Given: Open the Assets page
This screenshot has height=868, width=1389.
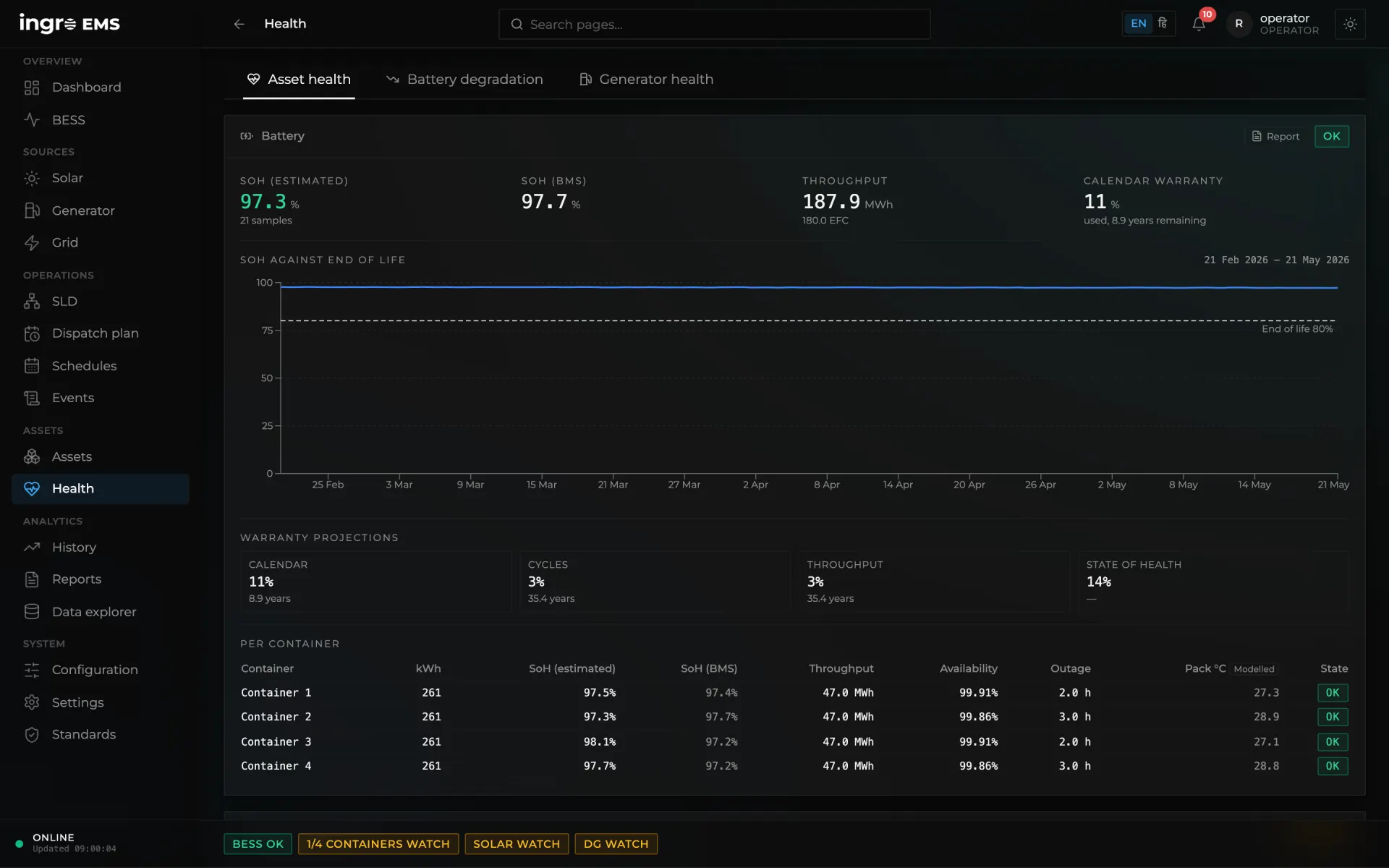Looking at the screenshot, I should (101, 456).
